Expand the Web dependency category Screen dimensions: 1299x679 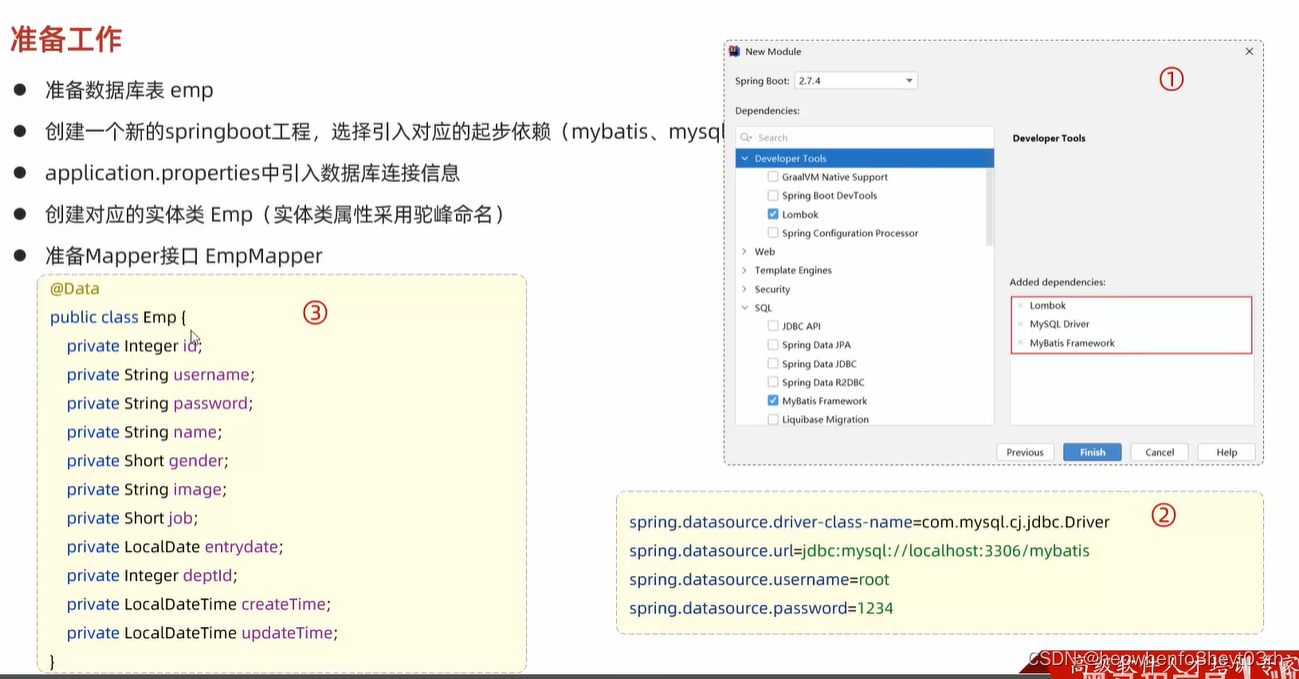point(746,251)
